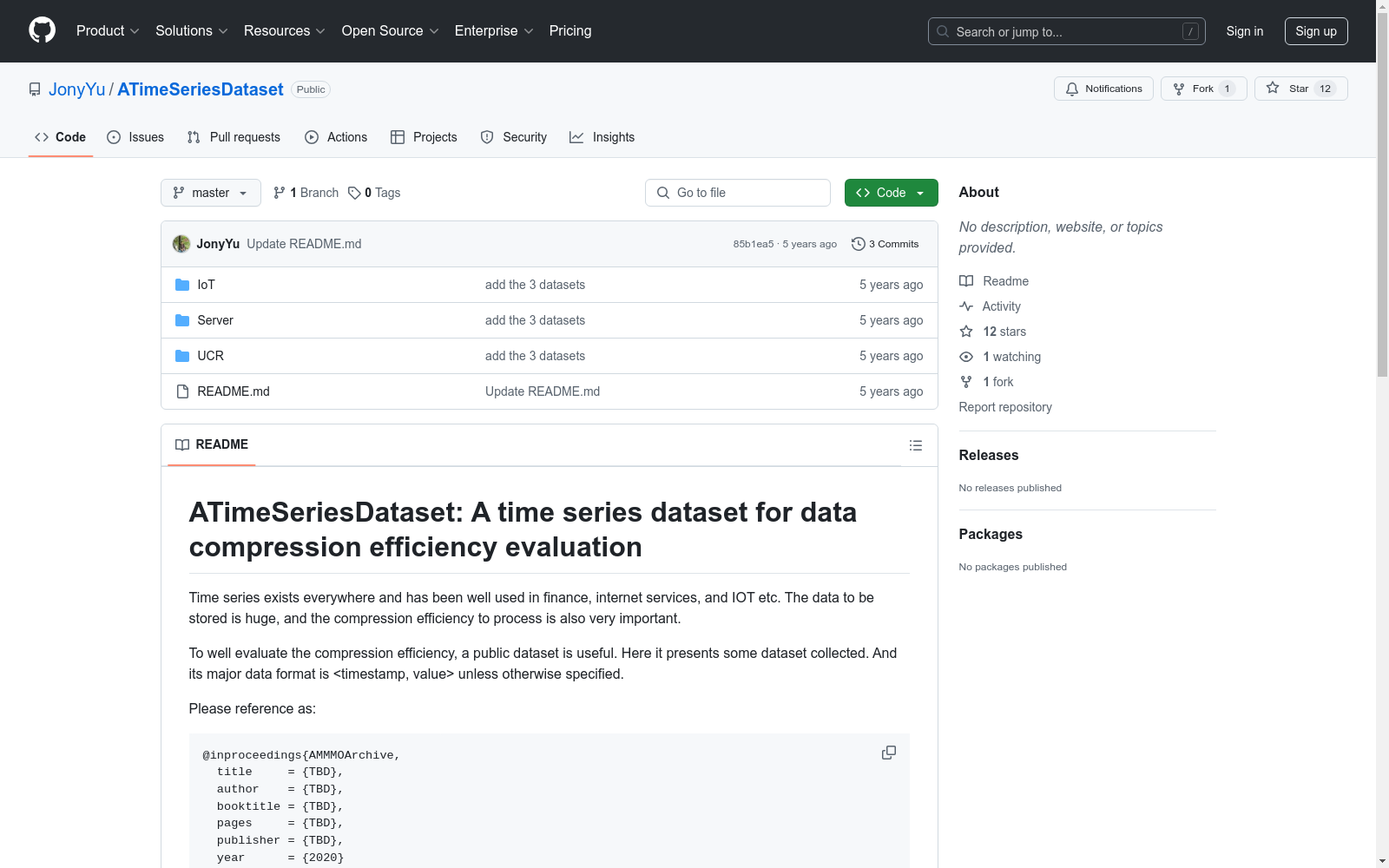Open the ATimeSeriesDataset repository link

(x=201, y=89)
